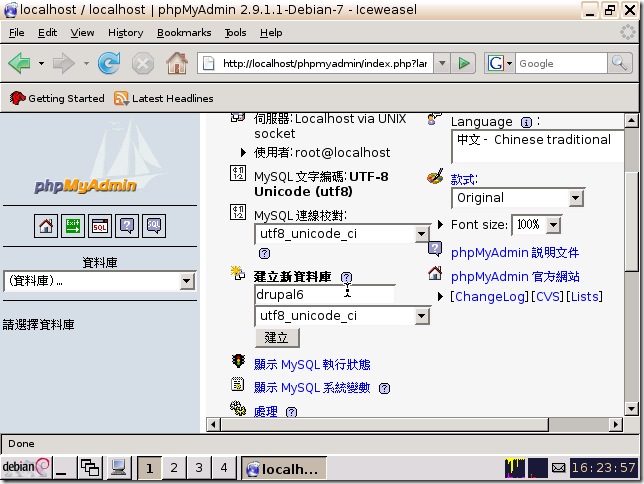Click the Getting Started bookmark
The image size is (644, 484).
click(x=57, y=98)
